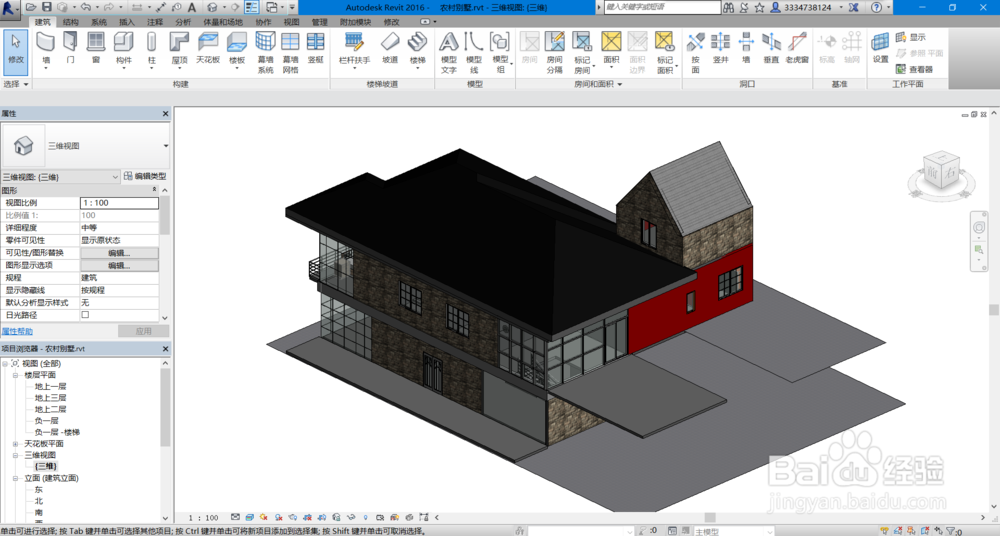
Task: Collapse the 立面 (建筑立面) tree node
Action: (x=15, y=478)
